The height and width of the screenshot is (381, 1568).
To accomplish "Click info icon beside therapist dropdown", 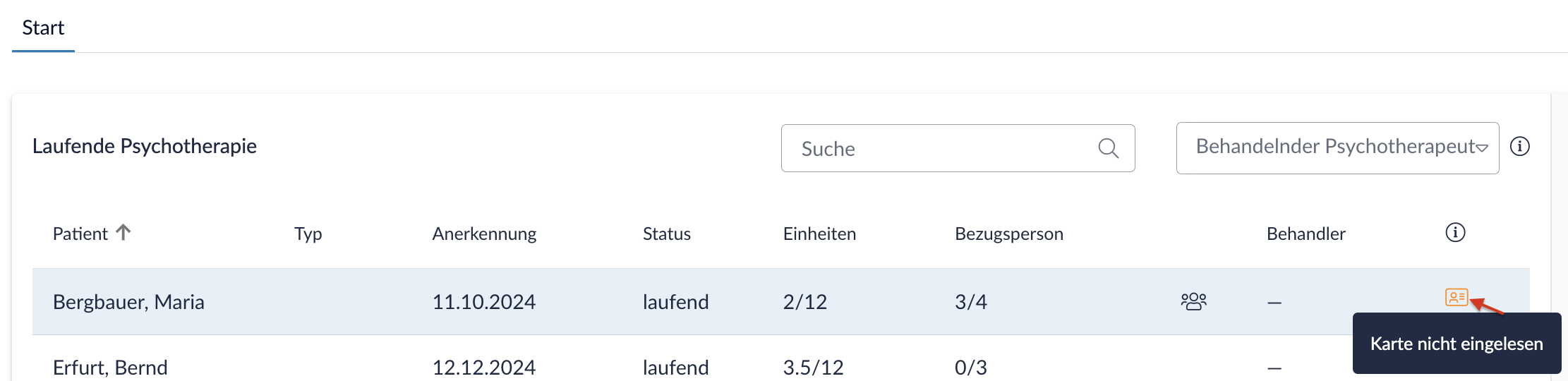I will click(1519, 147).
